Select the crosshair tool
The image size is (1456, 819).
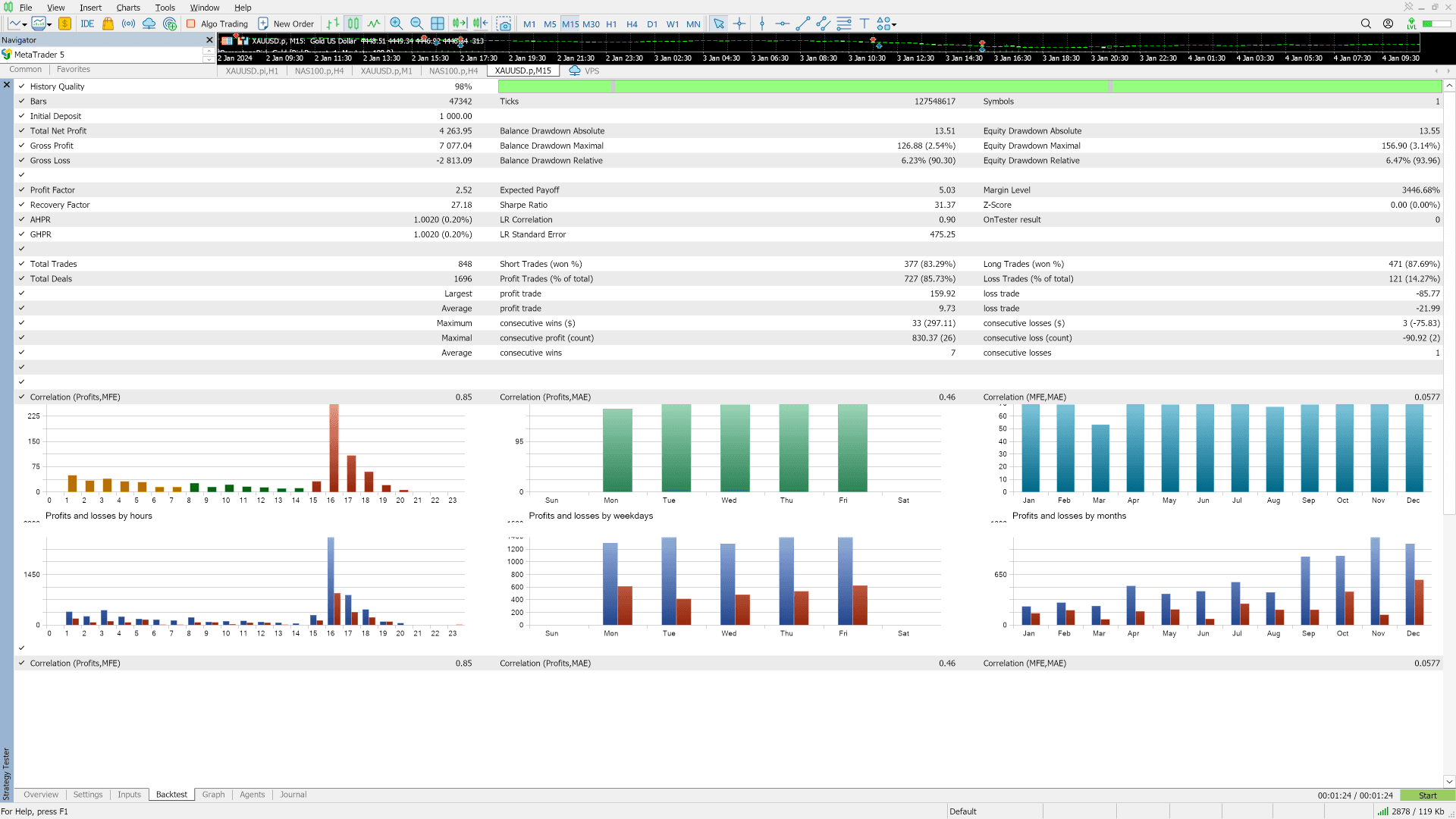click(739, 24)
